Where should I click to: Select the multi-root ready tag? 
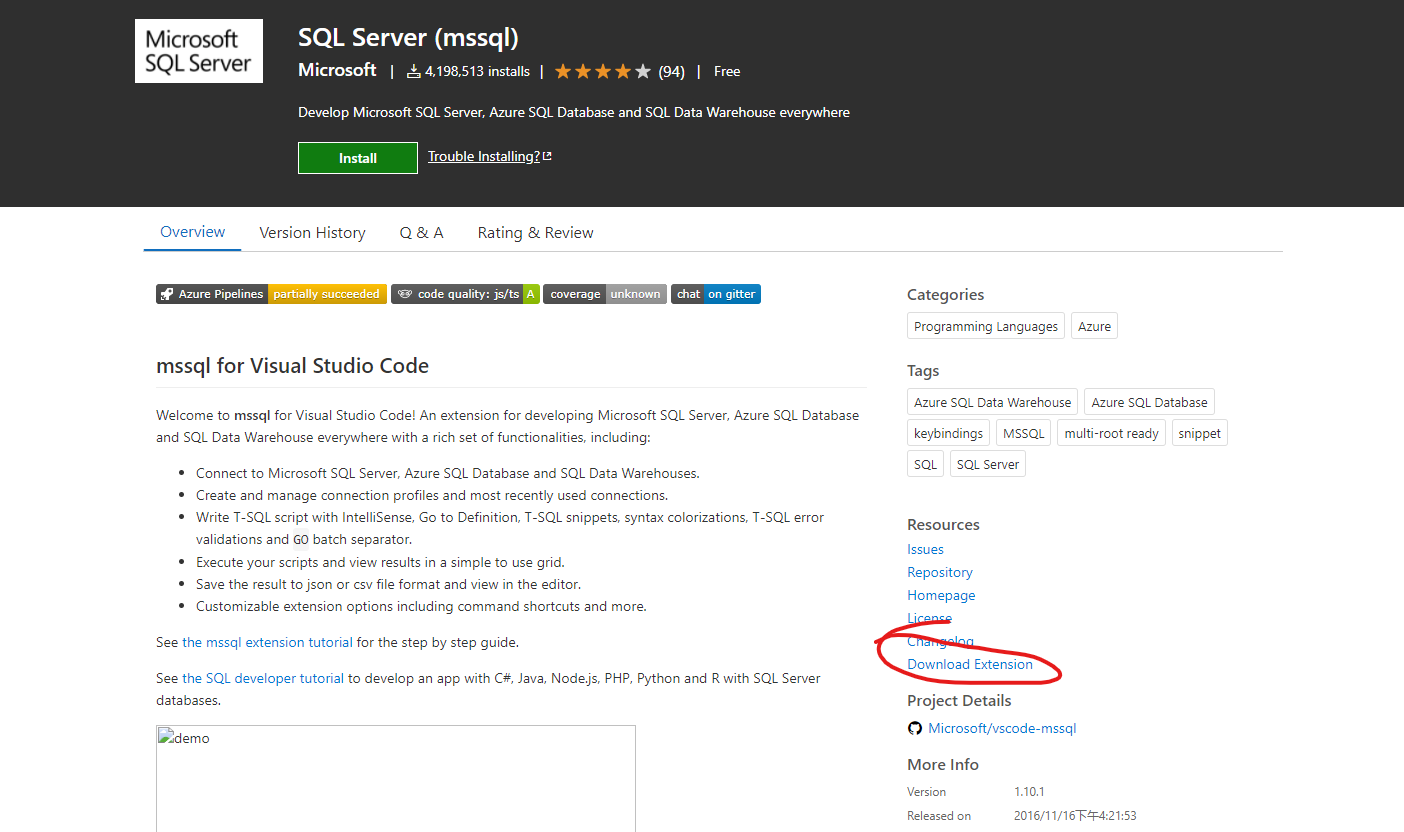tap(1111, 433)
